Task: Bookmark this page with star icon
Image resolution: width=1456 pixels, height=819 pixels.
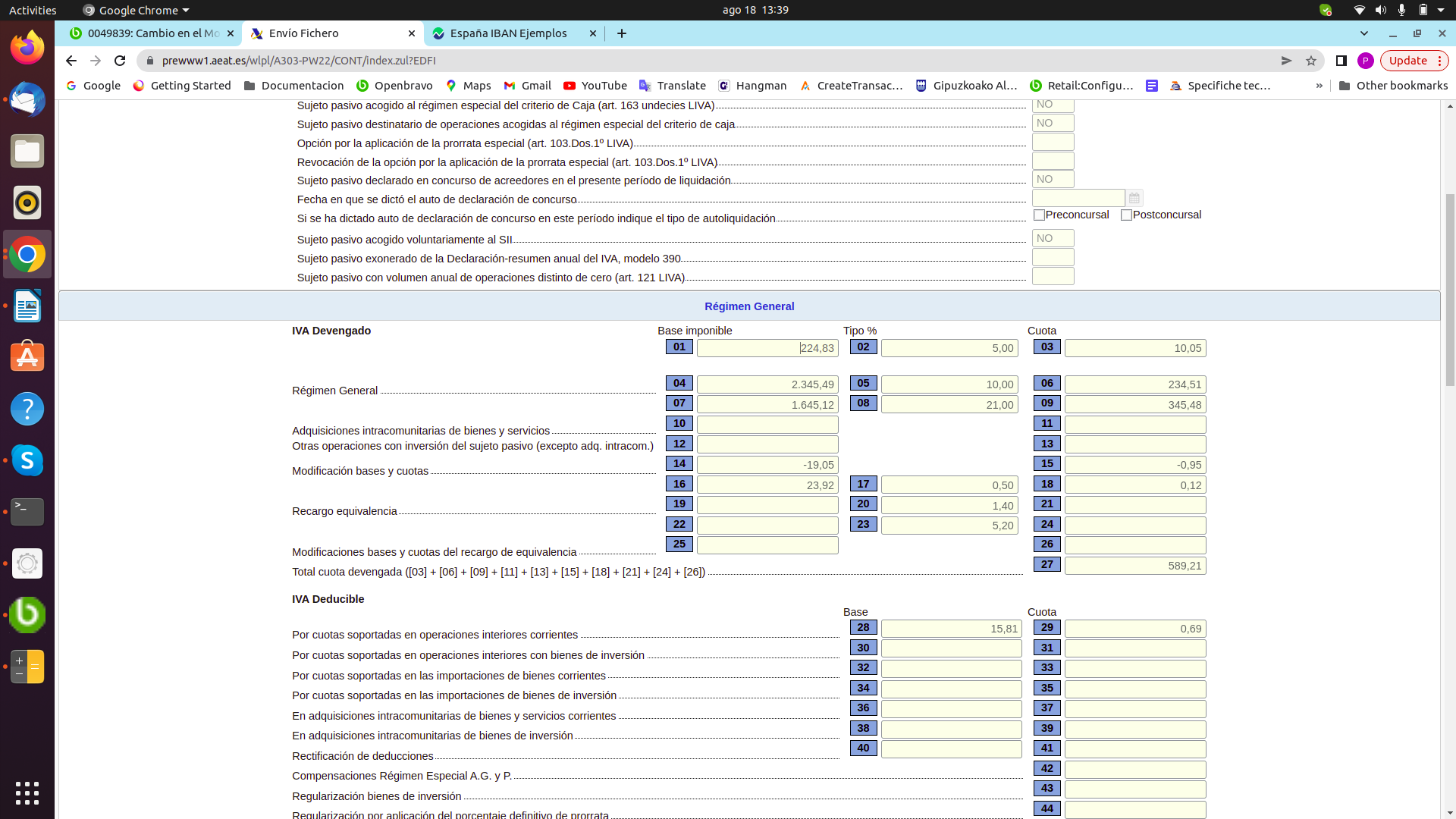Action: click(1311, 61)
